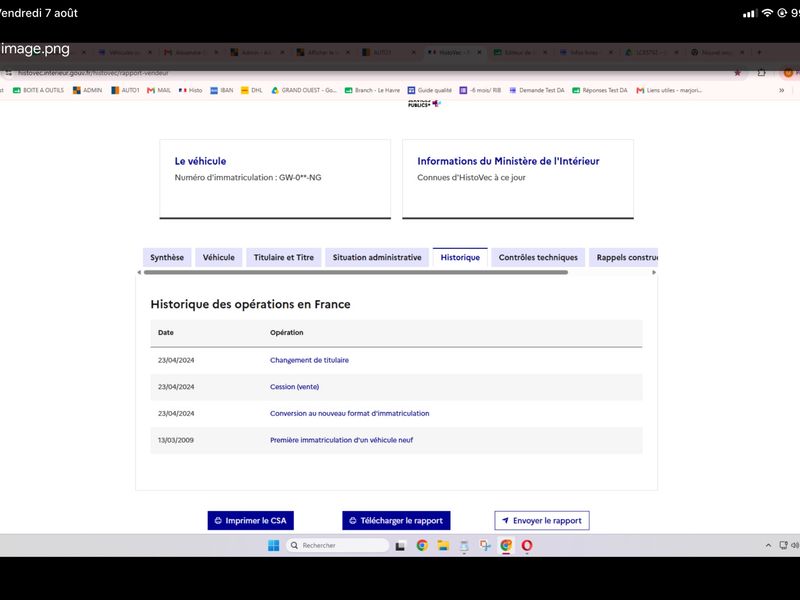Open the -6 mois/ RIB bookmark
Viewport: 800px width, 600px height.
click(480, 90)
